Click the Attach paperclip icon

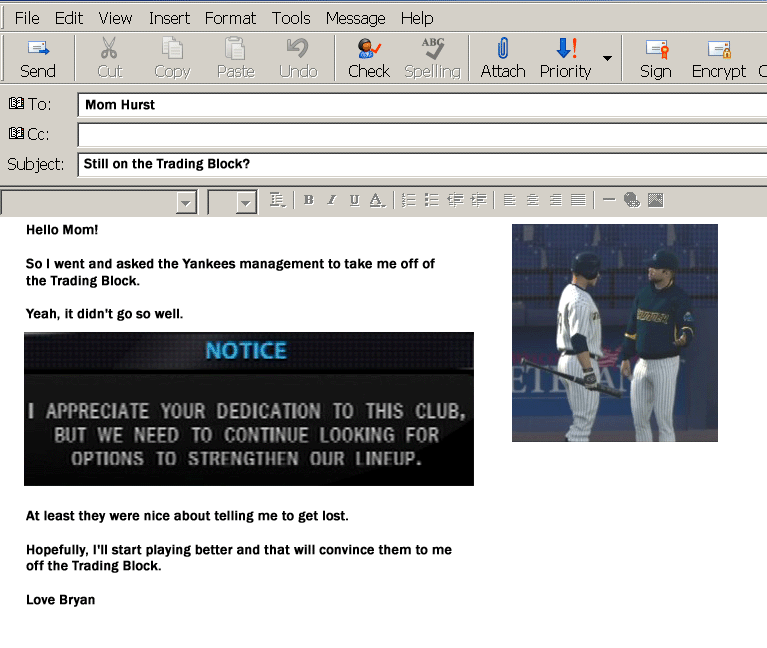pos(502,58)
